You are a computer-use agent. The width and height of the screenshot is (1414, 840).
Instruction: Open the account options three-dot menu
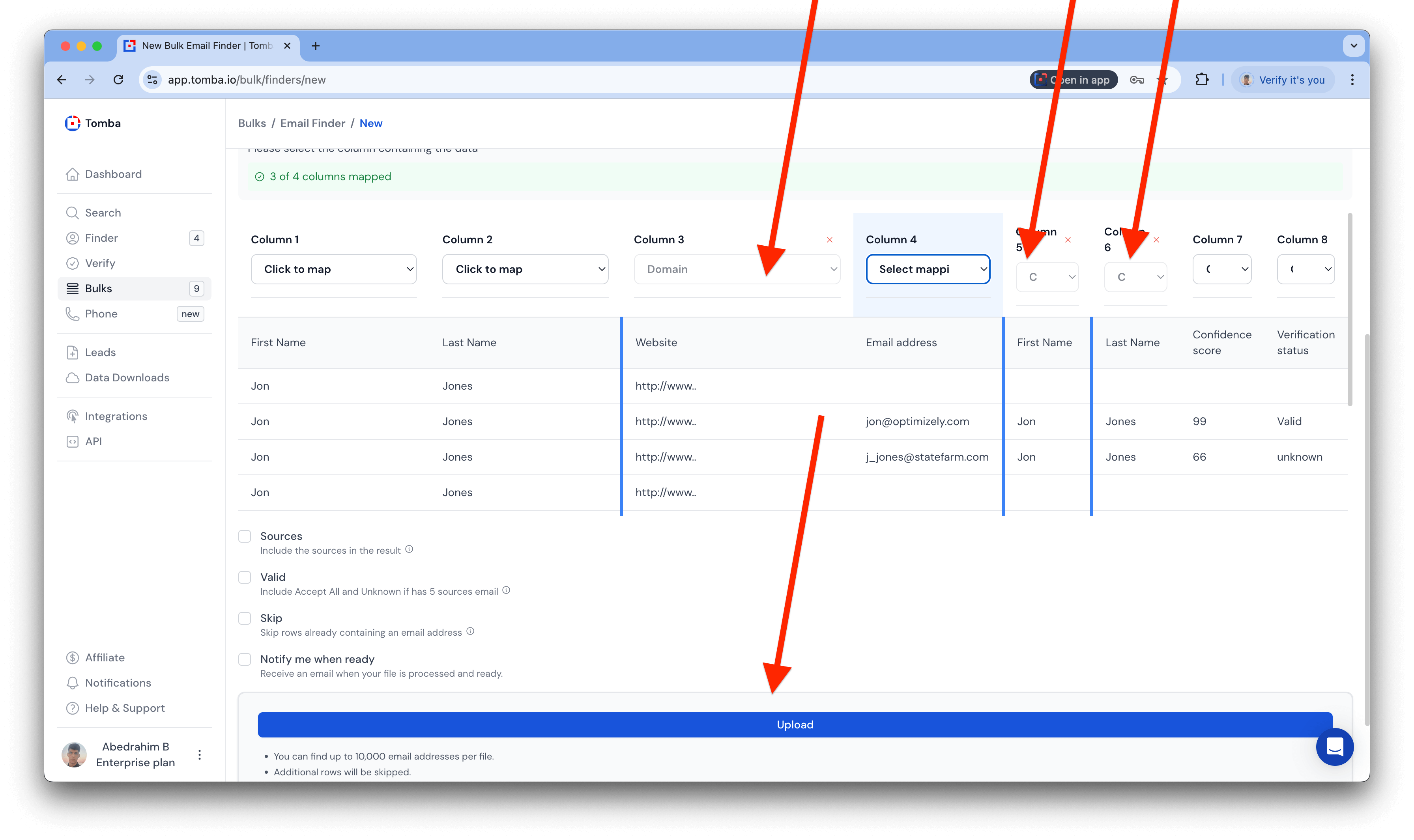pos(199,754)
